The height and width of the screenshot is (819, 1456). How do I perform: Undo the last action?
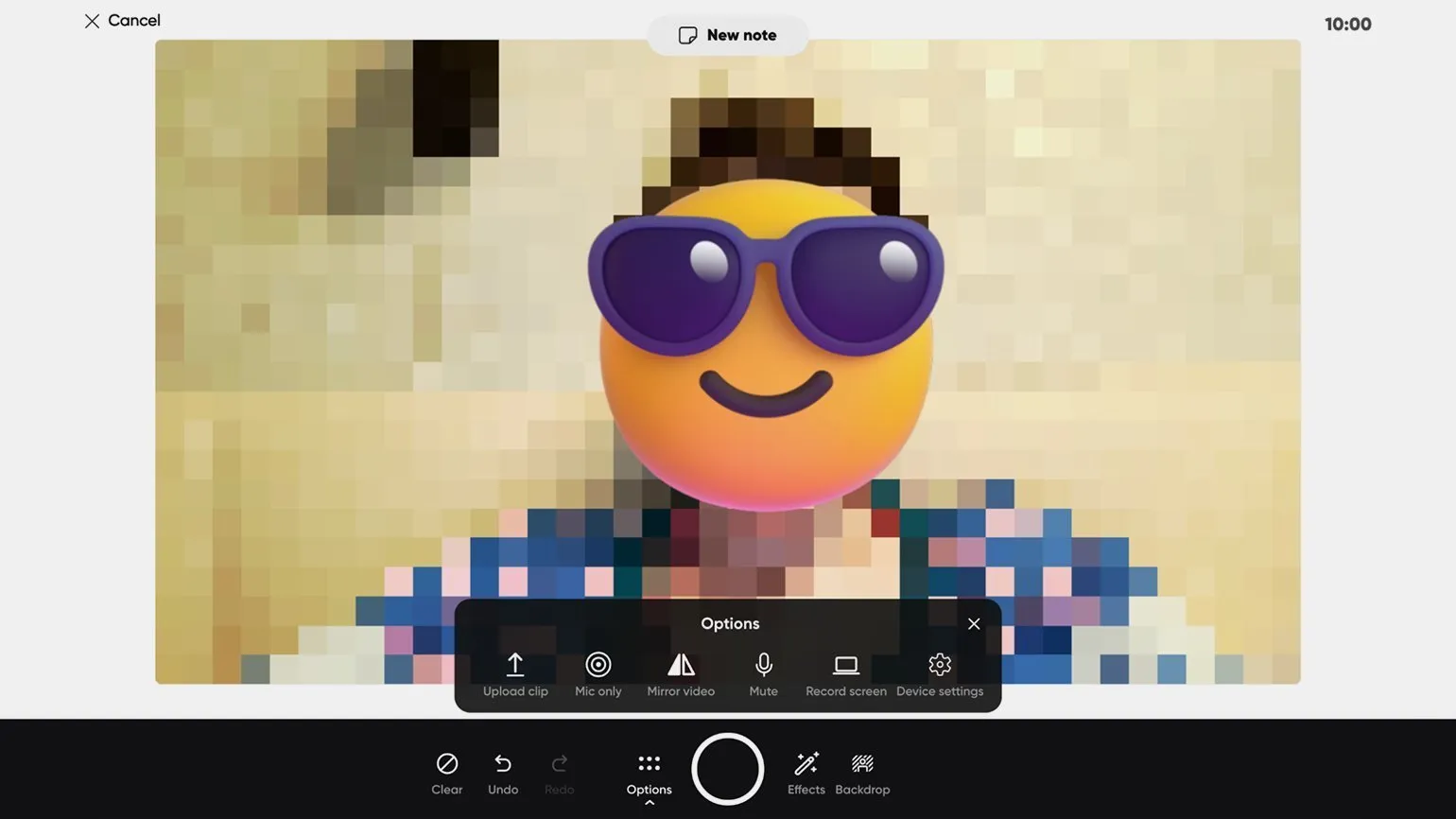click(x=502, y=764)
